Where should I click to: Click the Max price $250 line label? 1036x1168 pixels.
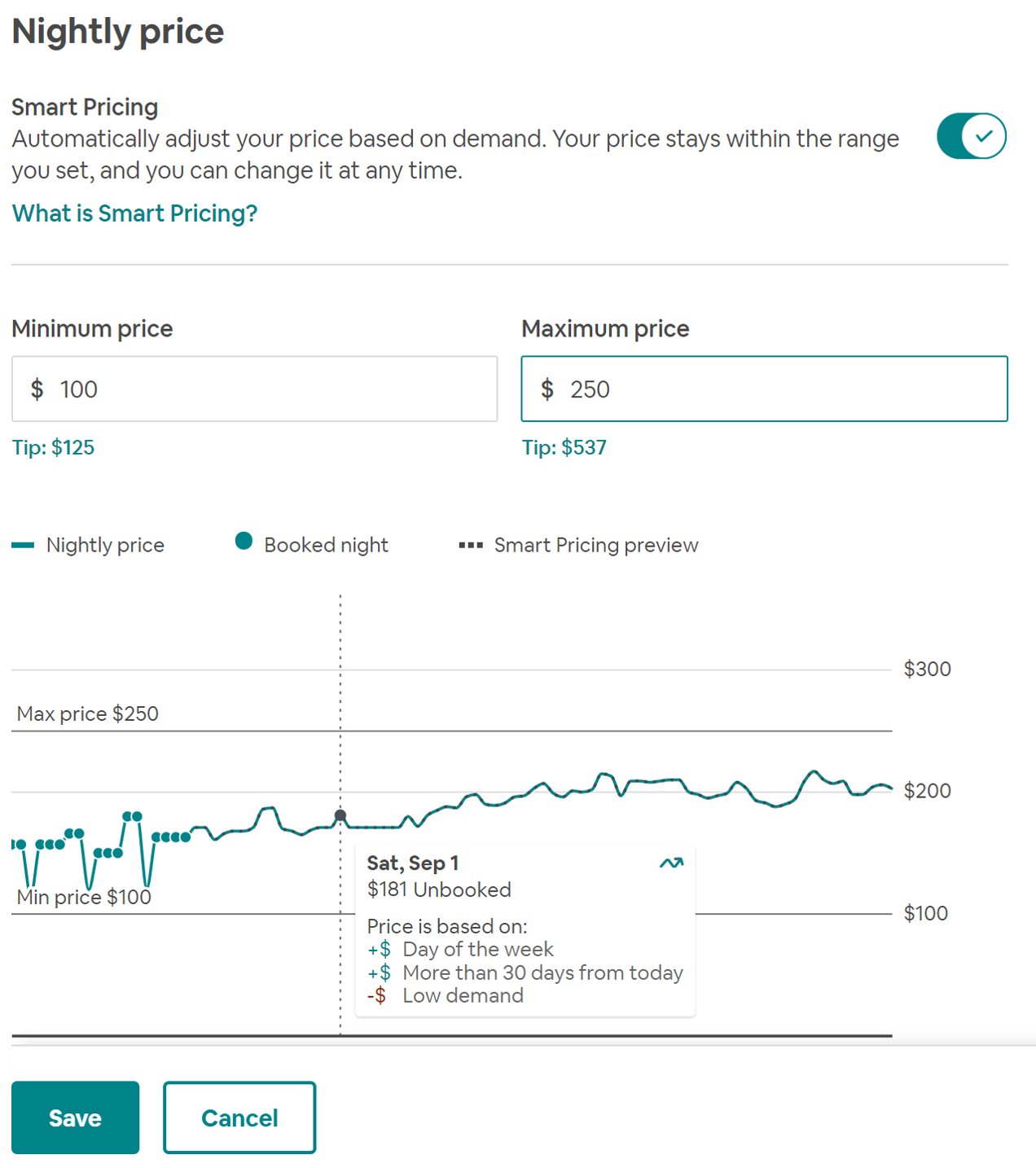pos(88,714)
